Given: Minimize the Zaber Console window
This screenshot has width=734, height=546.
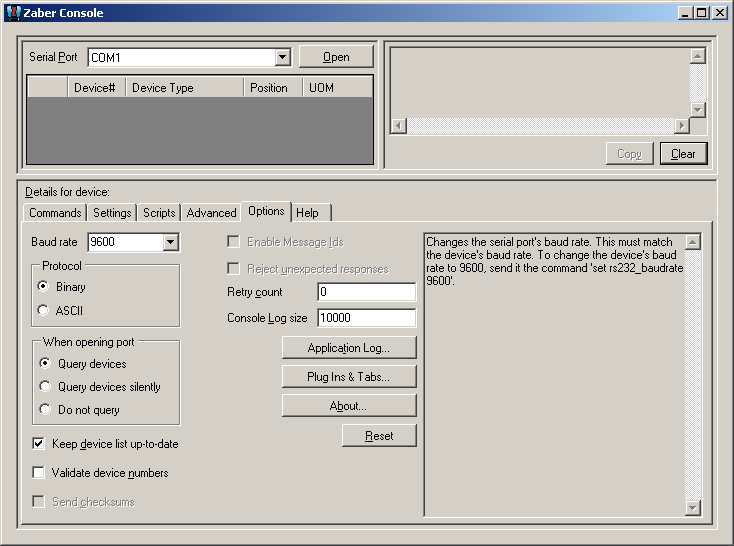Looking at the screenshot, I should [x=686, y=13].
